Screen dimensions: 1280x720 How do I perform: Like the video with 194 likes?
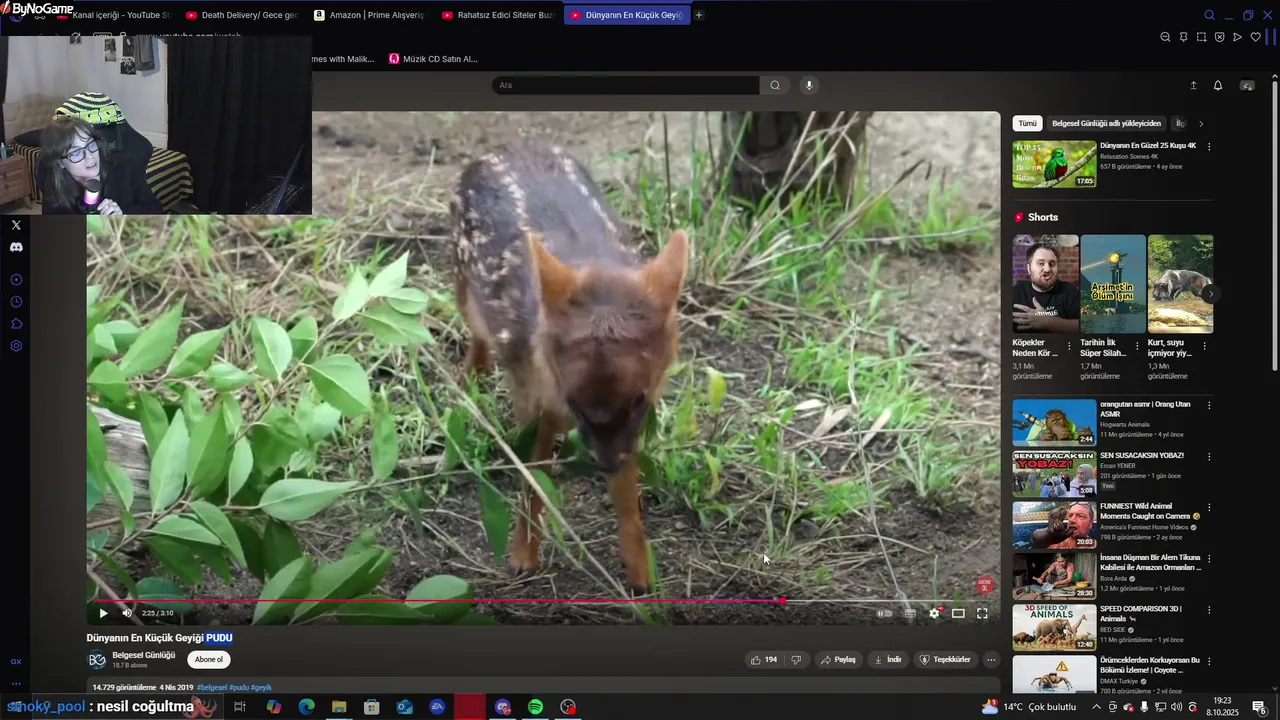tap(764, 660)
